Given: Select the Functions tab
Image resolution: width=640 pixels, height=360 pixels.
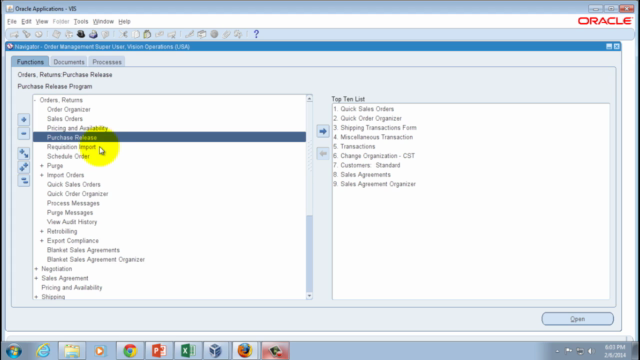Looking at the screenshot, I should [30, 62].
